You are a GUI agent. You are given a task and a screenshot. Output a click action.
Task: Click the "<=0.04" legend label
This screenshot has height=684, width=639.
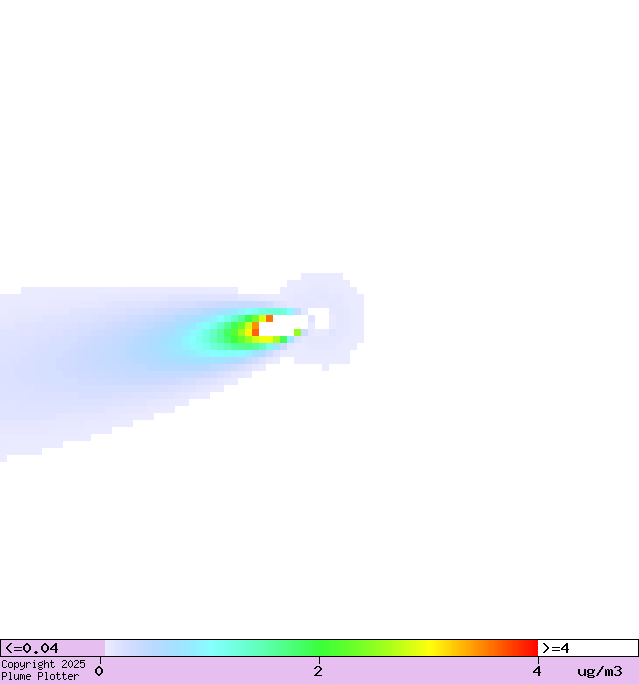click(x=32, y=648)
